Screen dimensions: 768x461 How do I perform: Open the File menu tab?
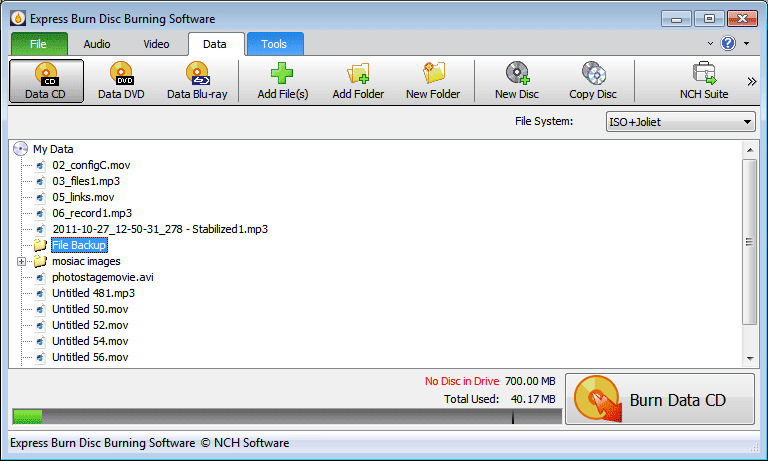(39, 44)
